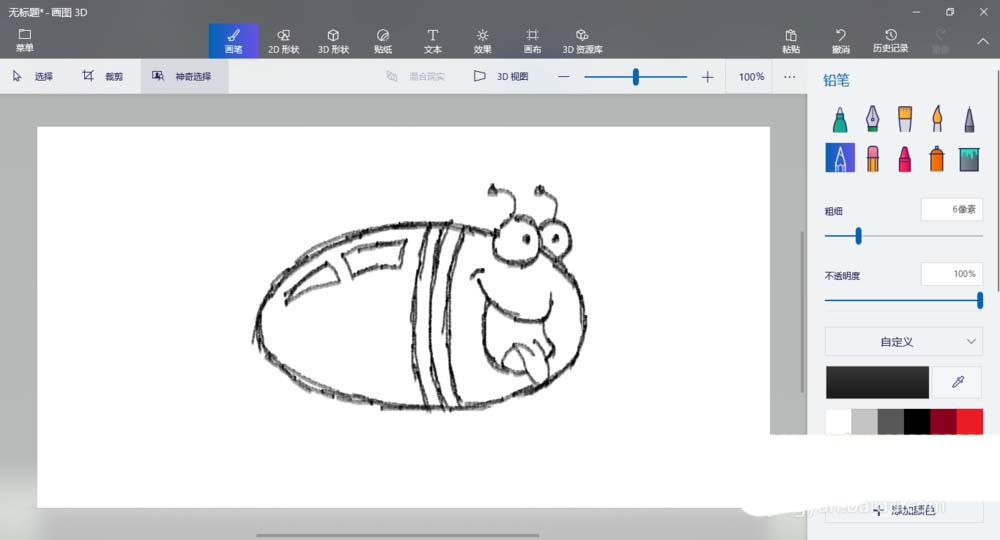Select the oil brush tool
Viewport: 1000px width, 540px height.
904,119
